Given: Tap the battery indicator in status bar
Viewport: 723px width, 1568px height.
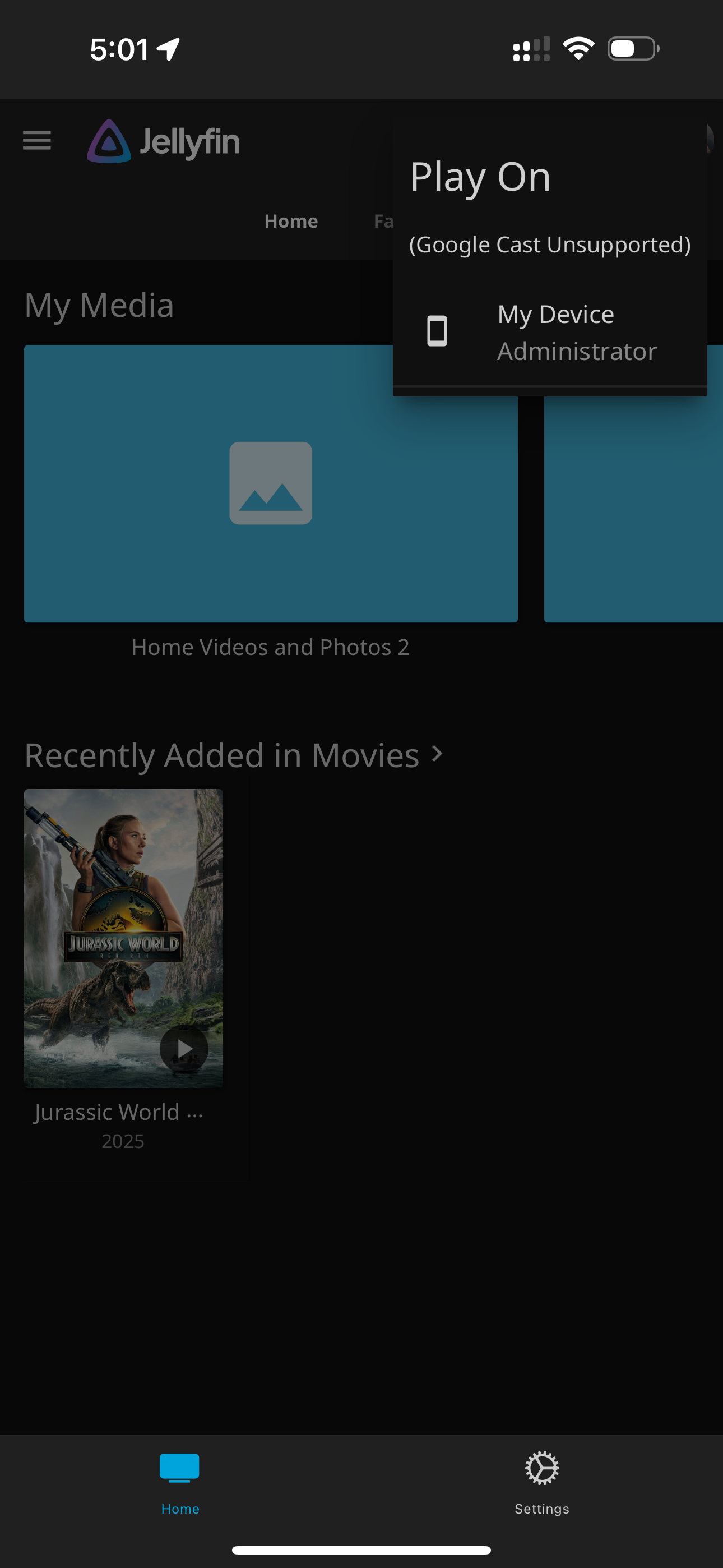Looking at the screenshot, I should point(633,49).
